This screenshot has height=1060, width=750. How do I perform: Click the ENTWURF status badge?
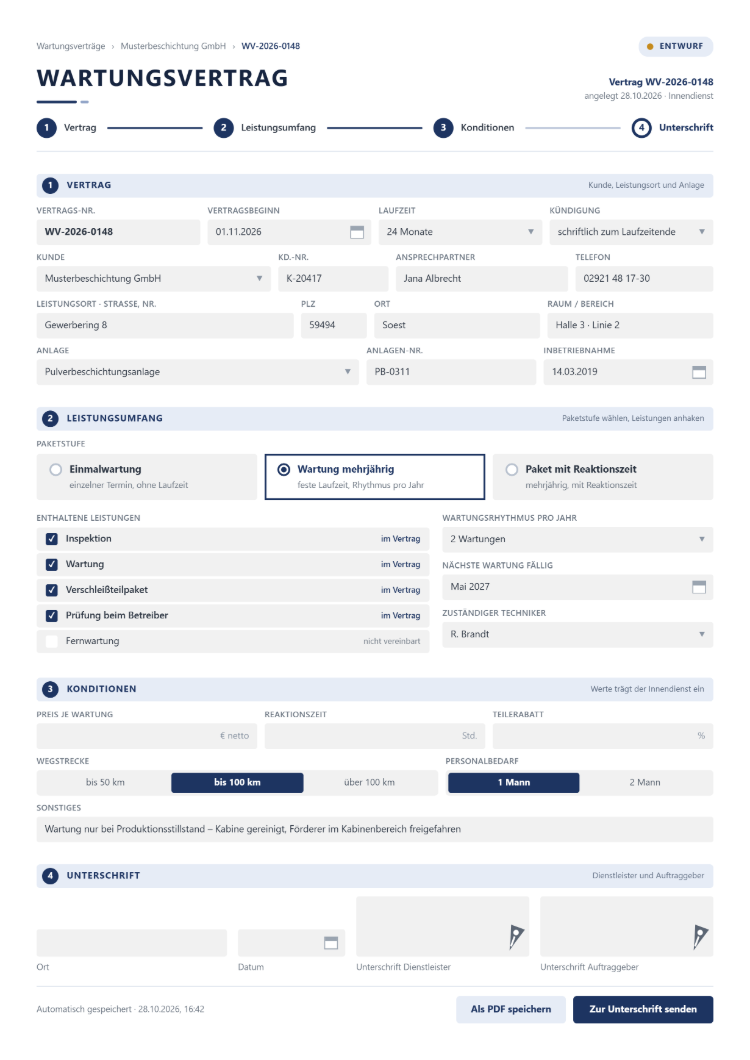[676, 46]
